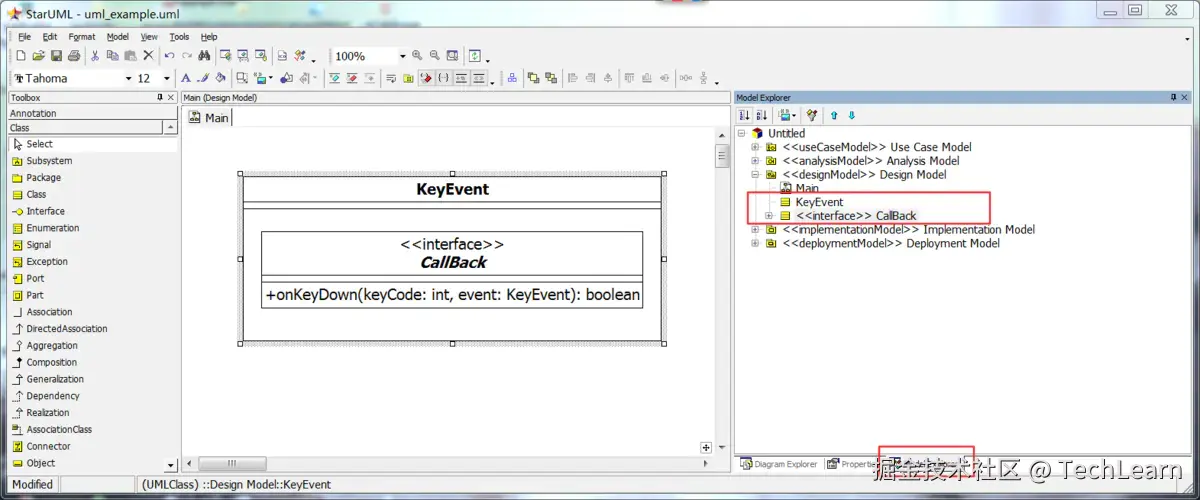Open the font size 12 dropdown
The width and height of the screenshot is (1200, 500).
pyautogui.click(x=166, y=78)
